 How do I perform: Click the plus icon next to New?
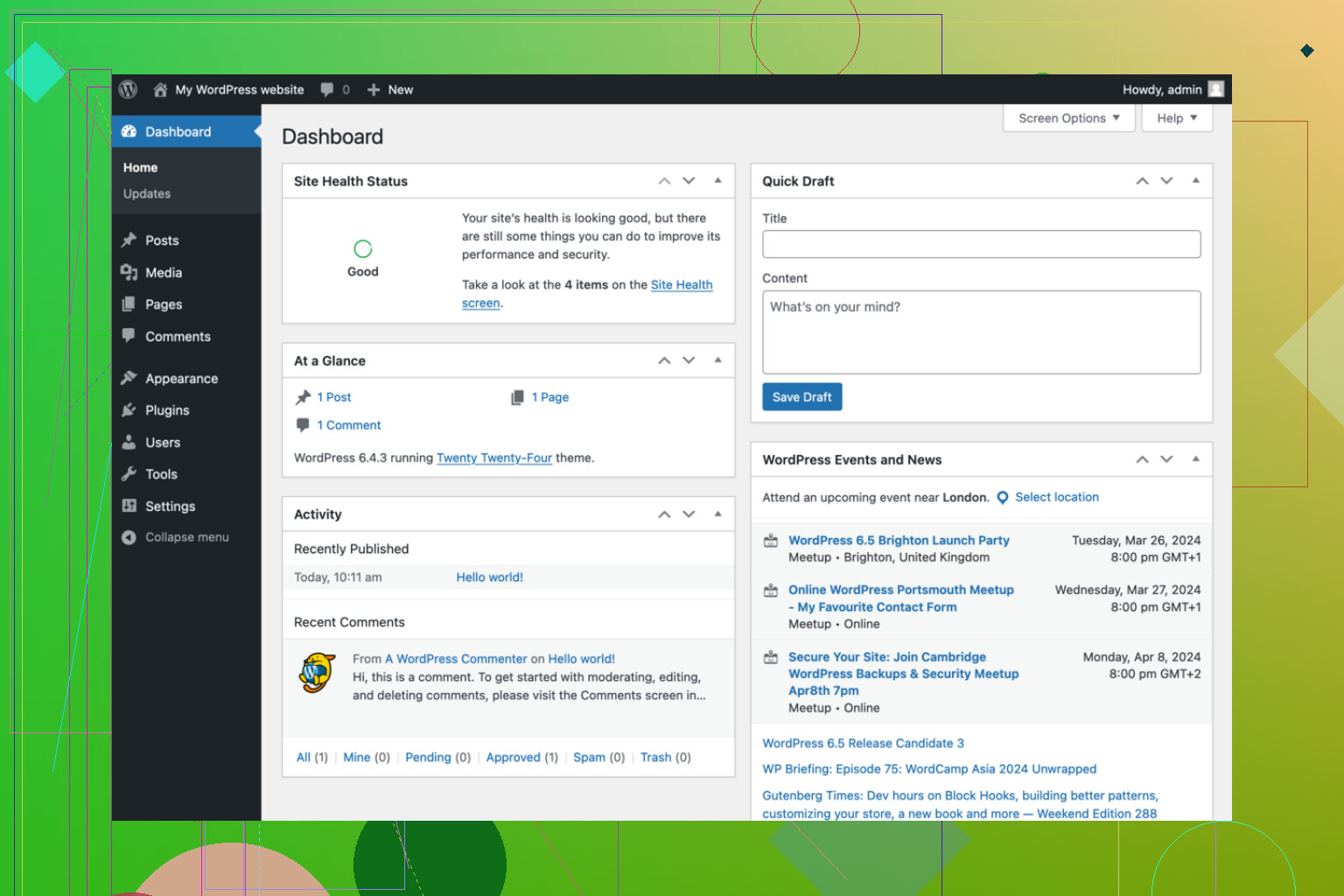[374, 89]
